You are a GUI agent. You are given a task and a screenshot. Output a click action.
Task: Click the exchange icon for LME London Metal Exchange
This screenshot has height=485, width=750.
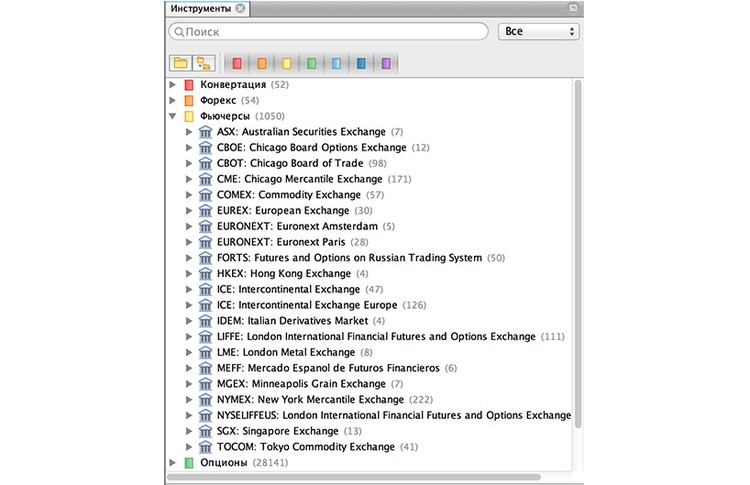(x=205, y=353)
